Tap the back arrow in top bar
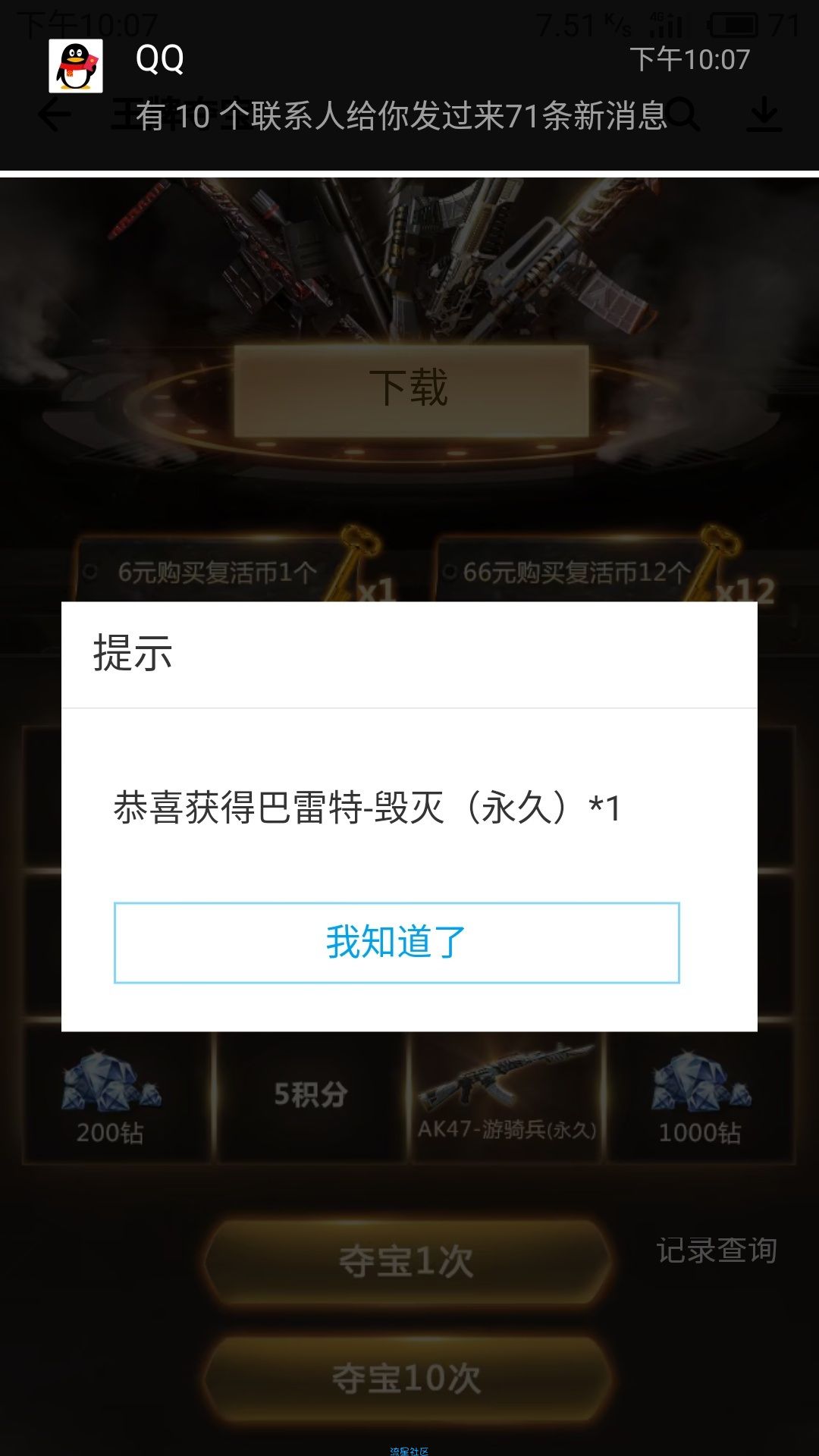819x1456 pixels. 54,115
